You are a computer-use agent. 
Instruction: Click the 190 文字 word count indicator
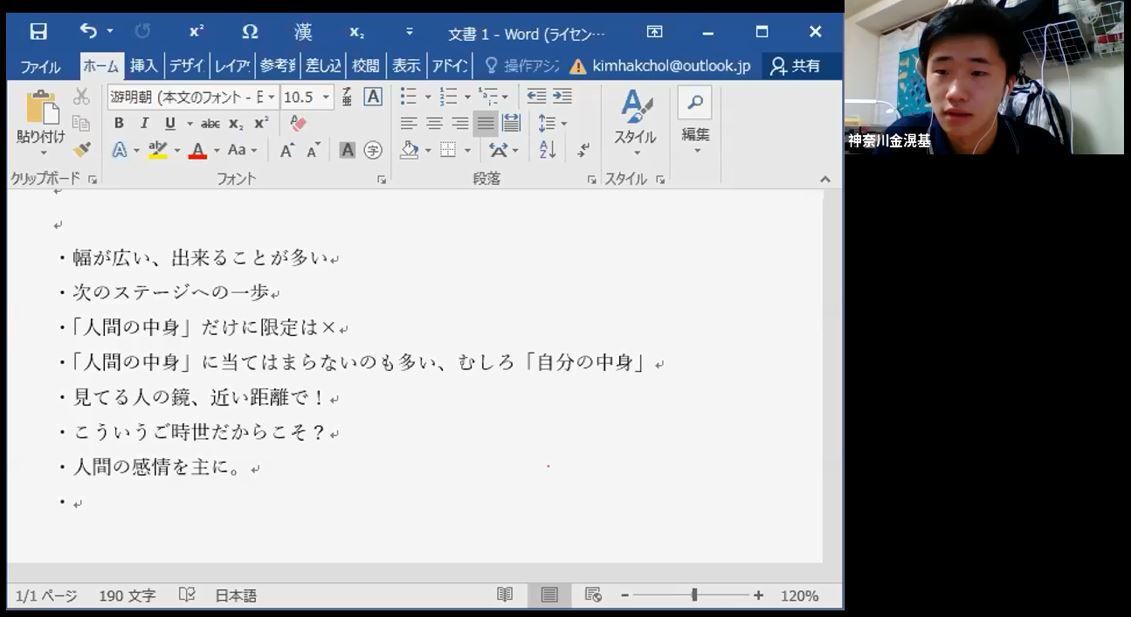click(127, 595)
